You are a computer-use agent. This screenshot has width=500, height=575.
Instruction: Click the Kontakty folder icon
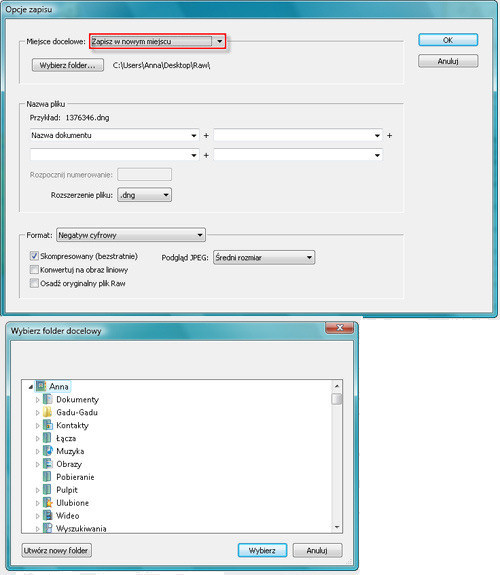pos(48,425)
